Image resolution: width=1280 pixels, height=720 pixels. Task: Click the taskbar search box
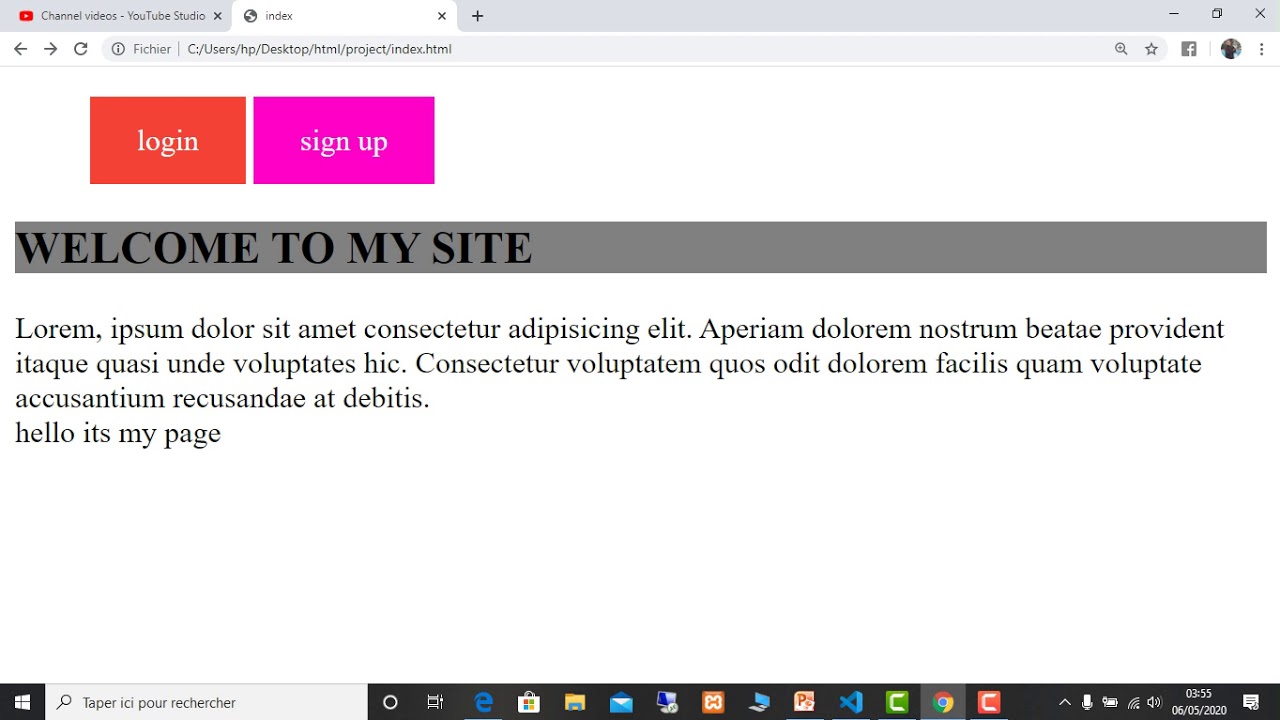coord(207,702)
